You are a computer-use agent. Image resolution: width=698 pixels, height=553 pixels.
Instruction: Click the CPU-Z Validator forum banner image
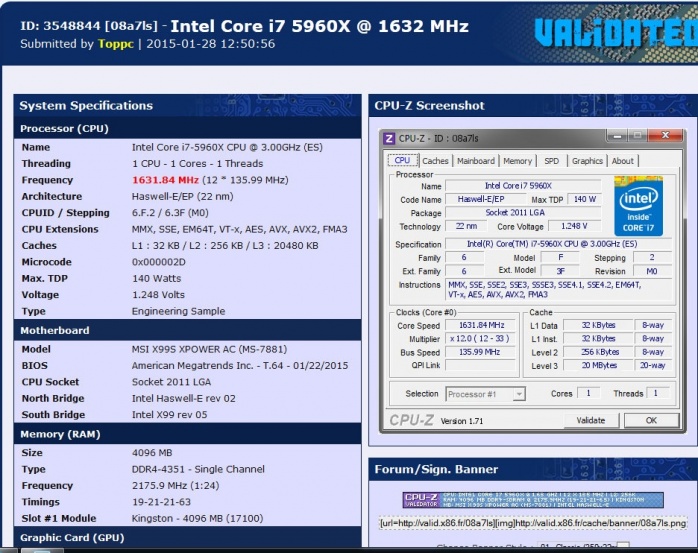click(533, 500)
